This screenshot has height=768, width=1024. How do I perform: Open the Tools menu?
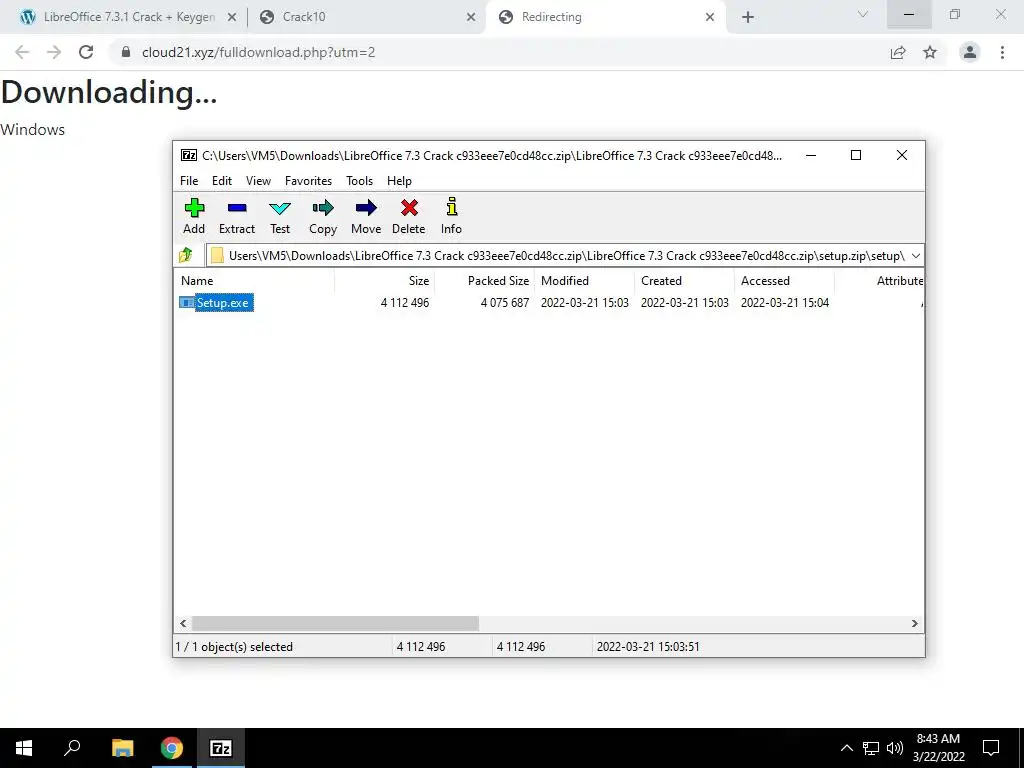coord(359,181)
